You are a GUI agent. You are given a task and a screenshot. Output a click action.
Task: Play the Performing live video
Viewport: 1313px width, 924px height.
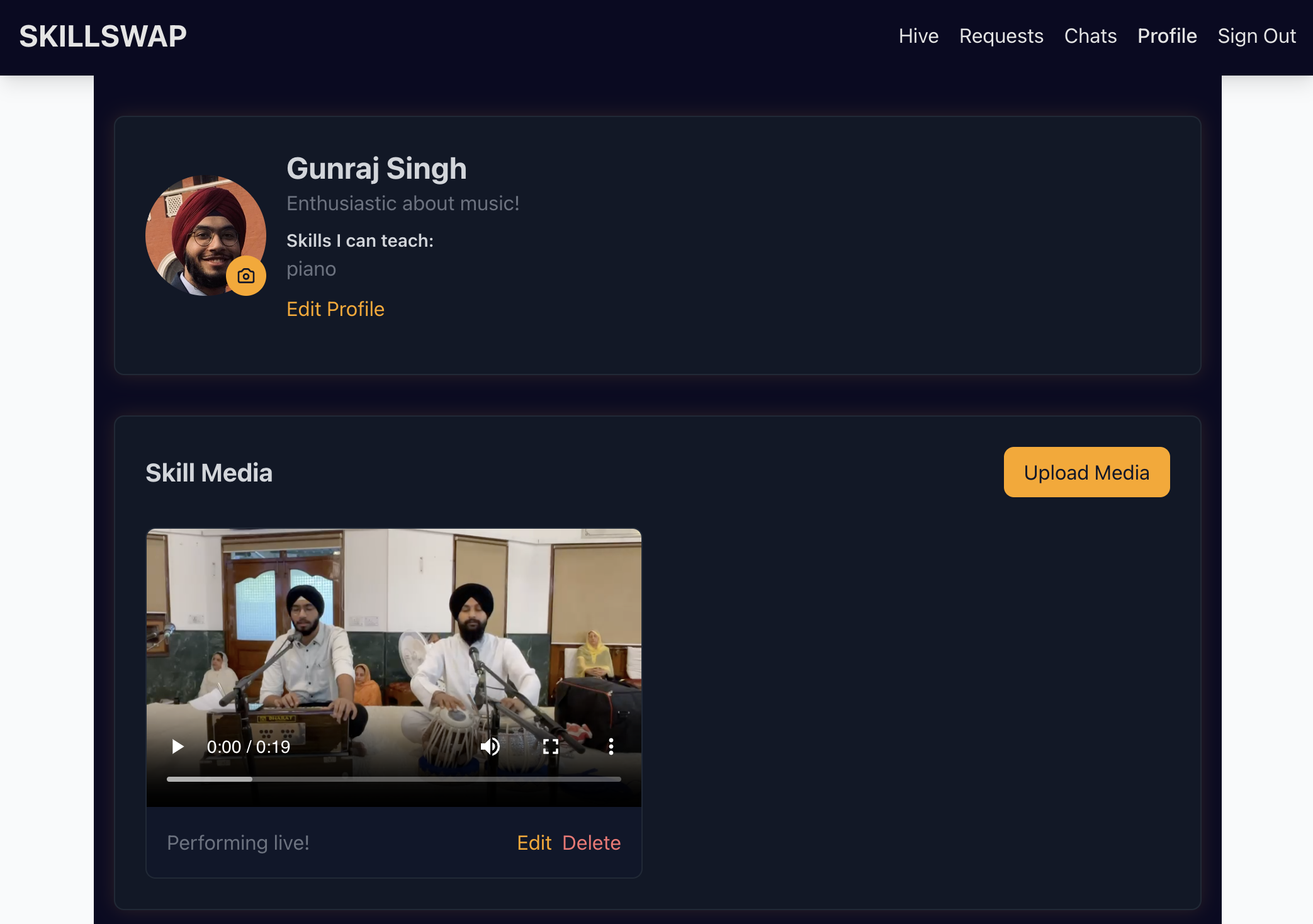178,747
